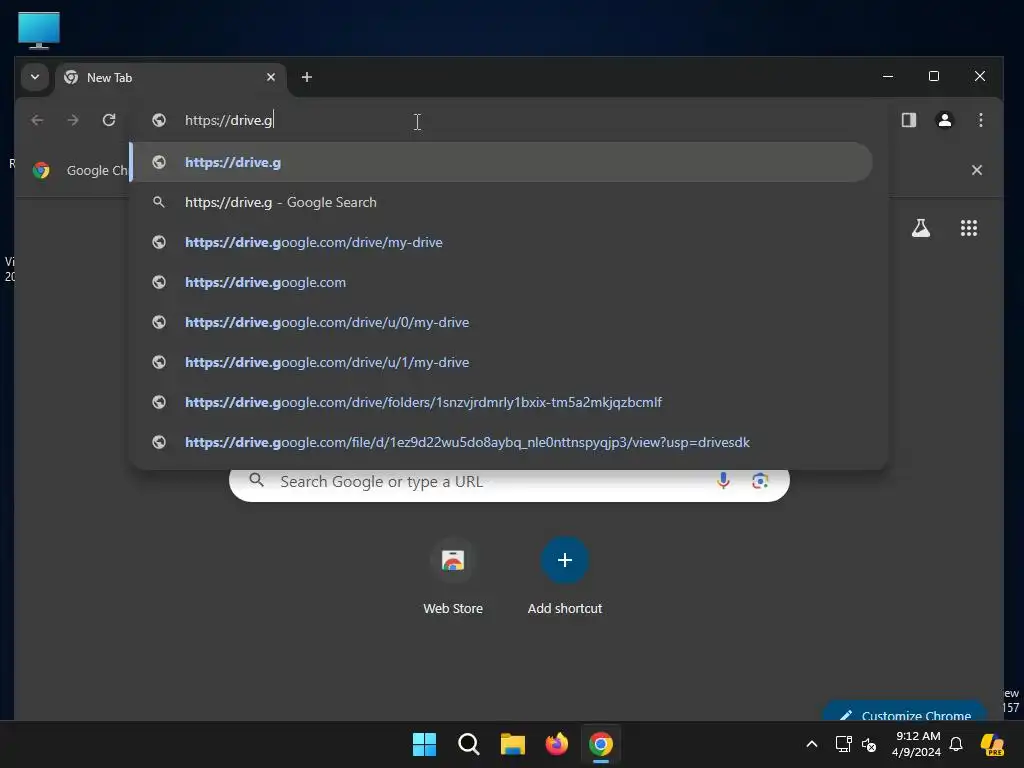Open muted volume tray icon
The height and width of the screenshot is (768, 1024).
click(x=869, y=744)
